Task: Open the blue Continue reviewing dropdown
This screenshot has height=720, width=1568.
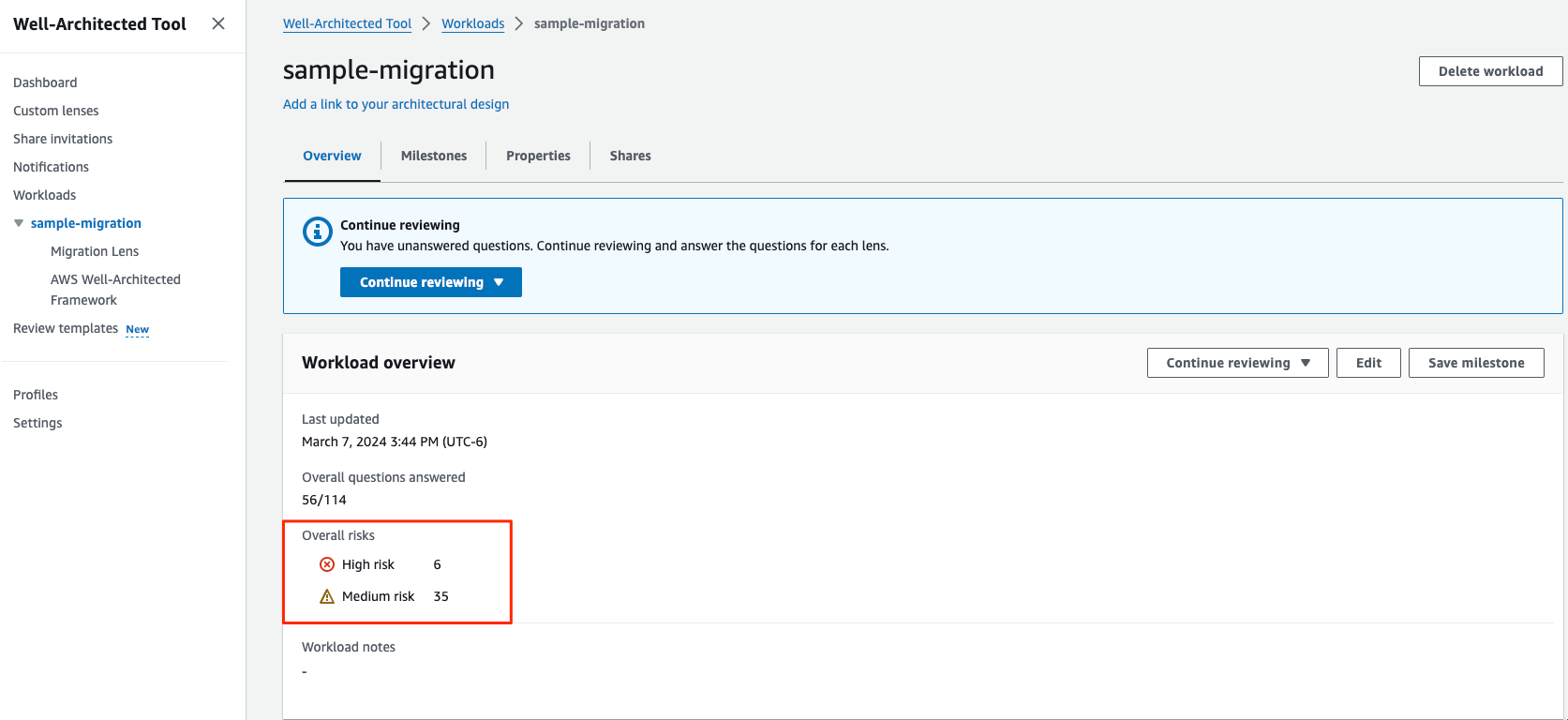Action: pos(431,282)
